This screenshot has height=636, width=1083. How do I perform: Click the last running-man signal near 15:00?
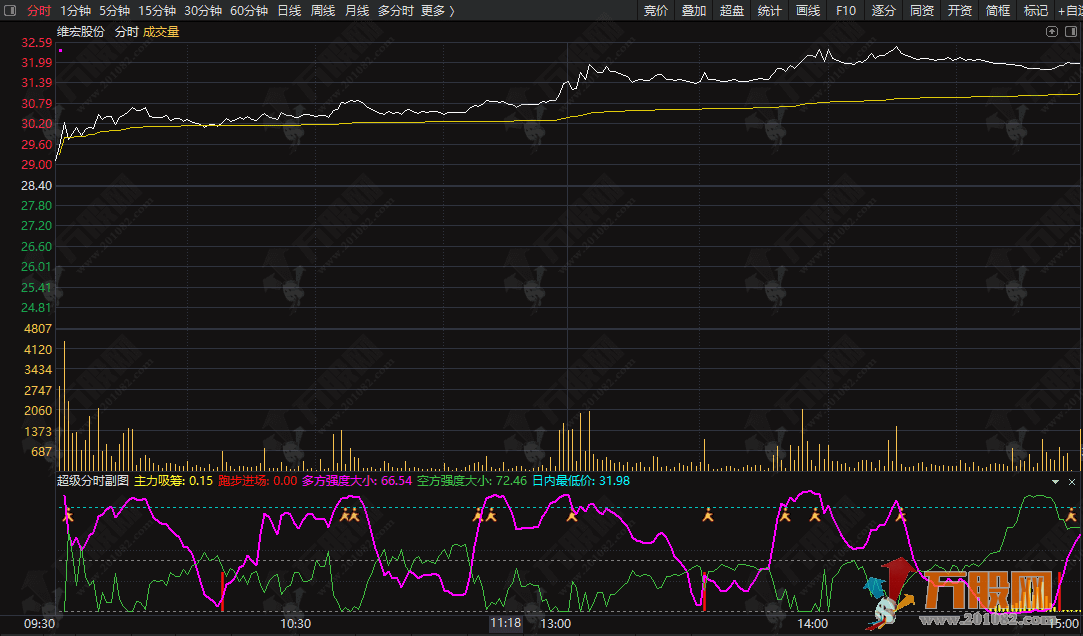tap(1071, 516)
